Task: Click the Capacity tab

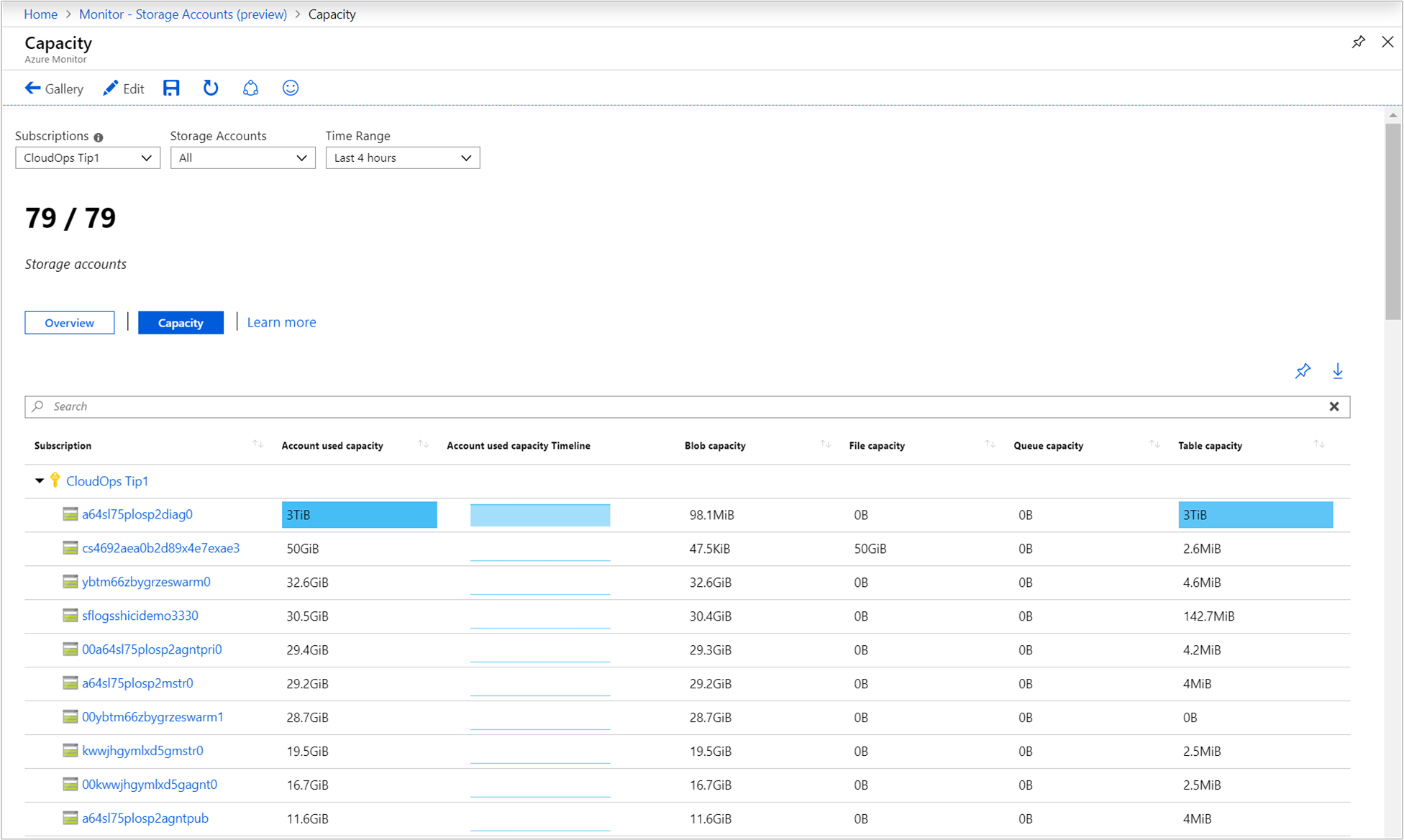Action: pos(180,322)
